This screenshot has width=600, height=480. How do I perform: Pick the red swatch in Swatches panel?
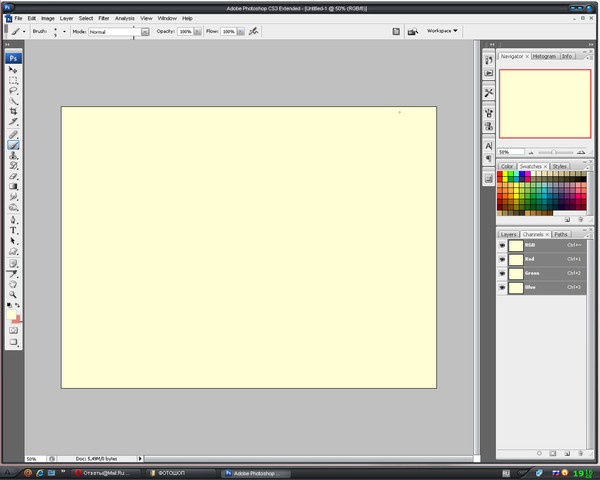click(x=499, y=174)
